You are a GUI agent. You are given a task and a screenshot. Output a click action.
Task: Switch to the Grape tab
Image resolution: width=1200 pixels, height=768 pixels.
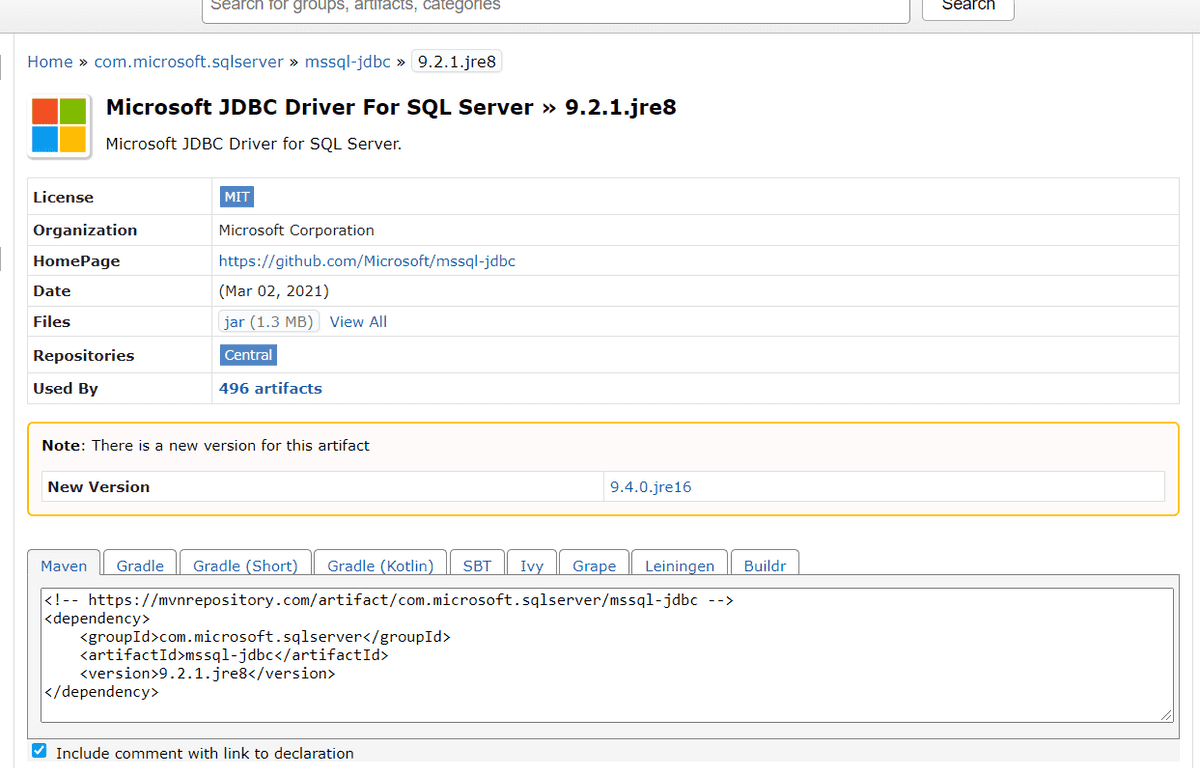coord(594,565)
